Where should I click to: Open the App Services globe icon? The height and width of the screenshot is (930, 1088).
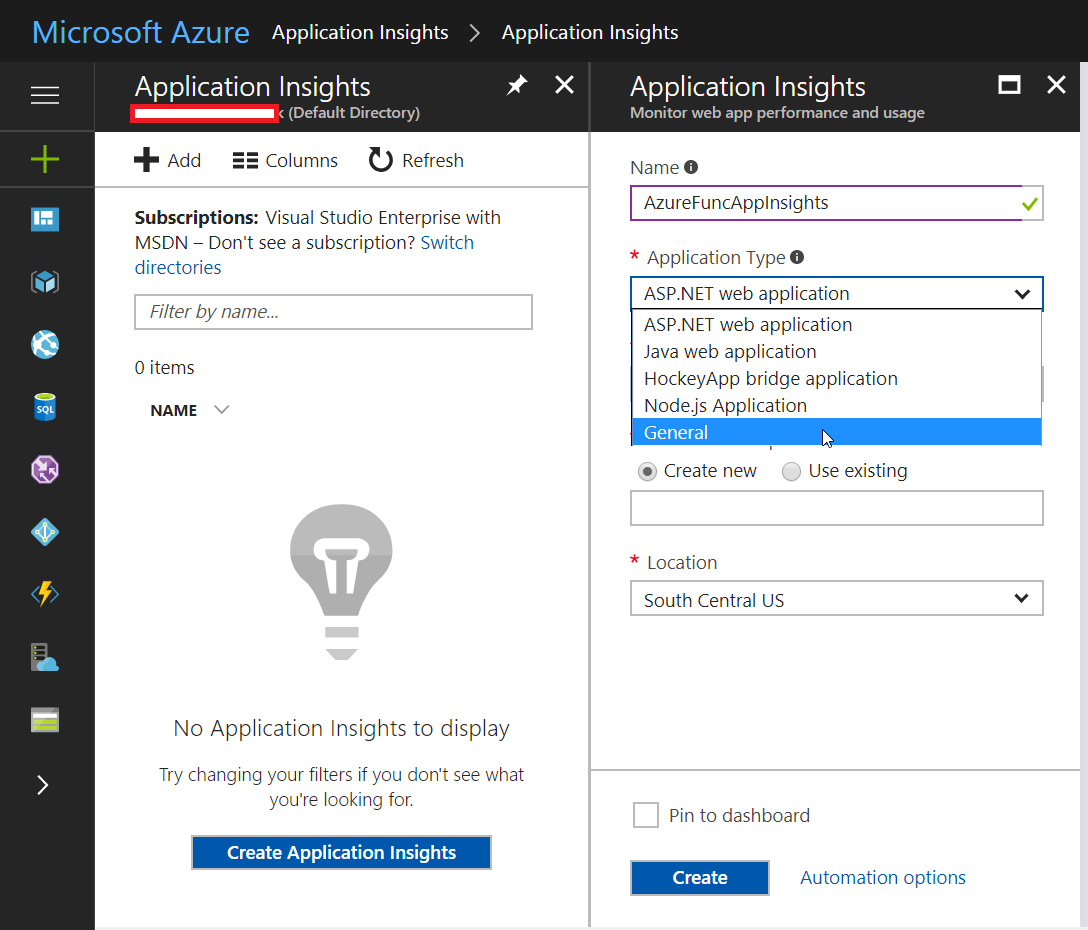tap(45, 344)
